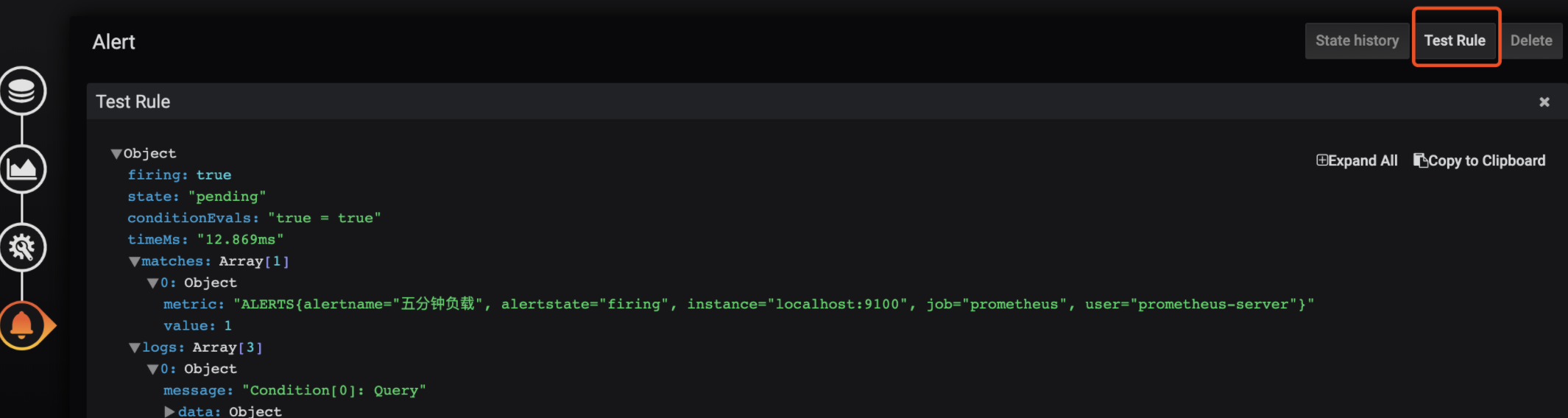Click the Expand All plus icon
Viewport: 1568px width, 418px height.
click(1322, 160)
